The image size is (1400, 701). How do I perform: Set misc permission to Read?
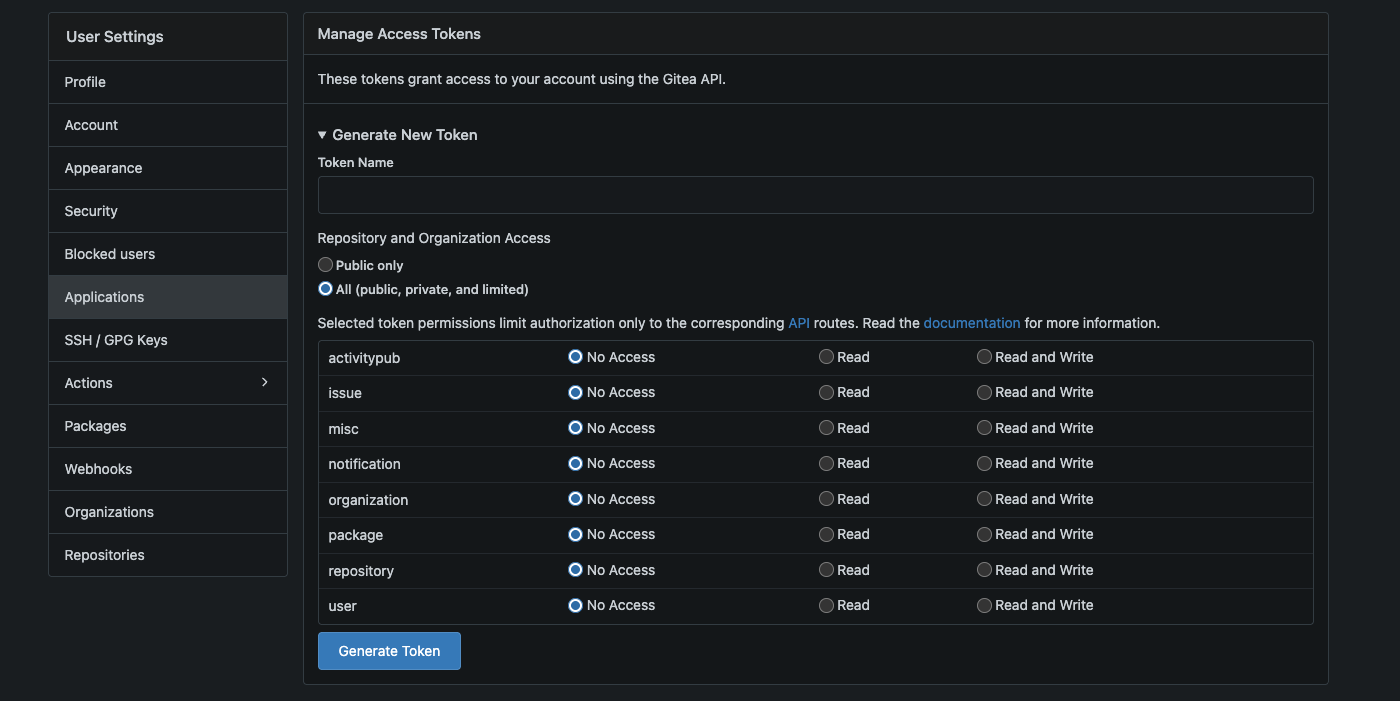click(826, 428)
